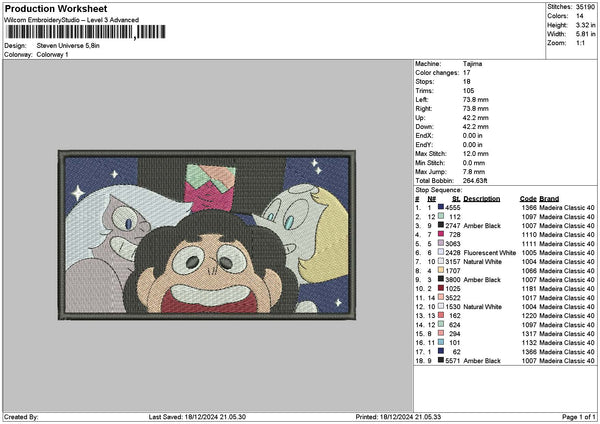Select the EndX value 0.00 in

coord(473,135)
